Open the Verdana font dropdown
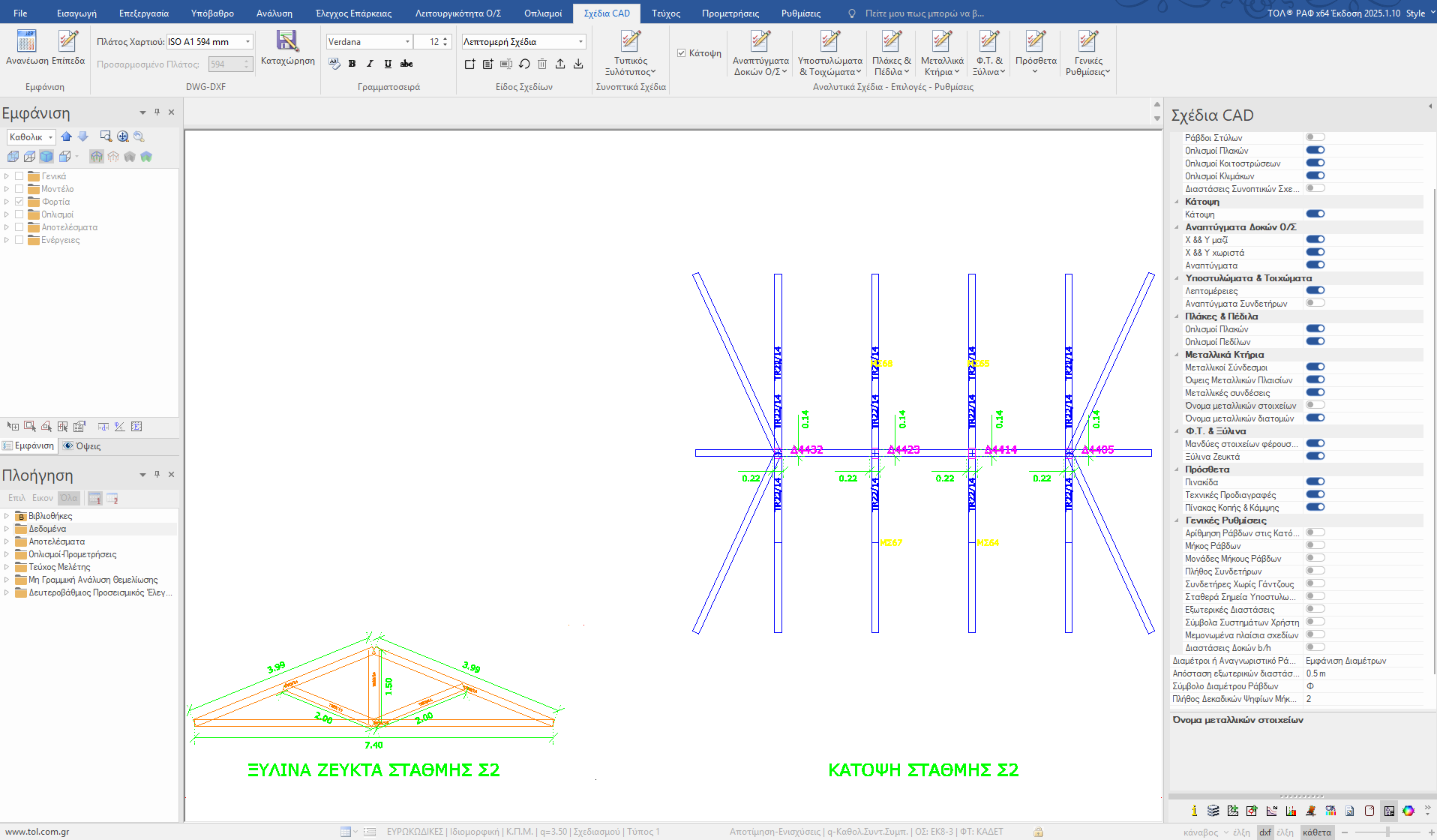Viewport: 1437px width, 840px height. click(x=407, y=42)
